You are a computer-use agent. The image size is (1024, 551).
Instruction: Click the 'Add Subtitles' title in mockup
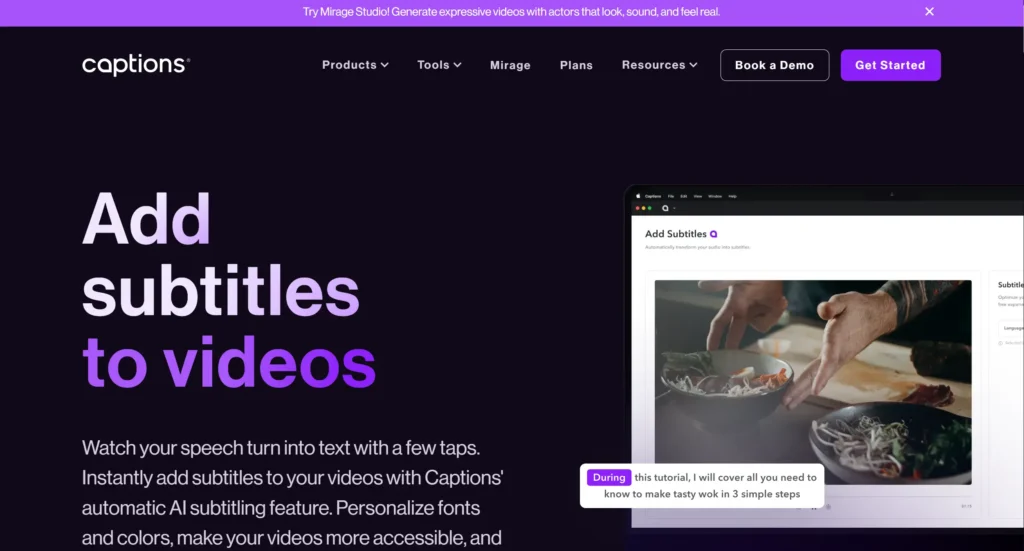click(675, 234)
